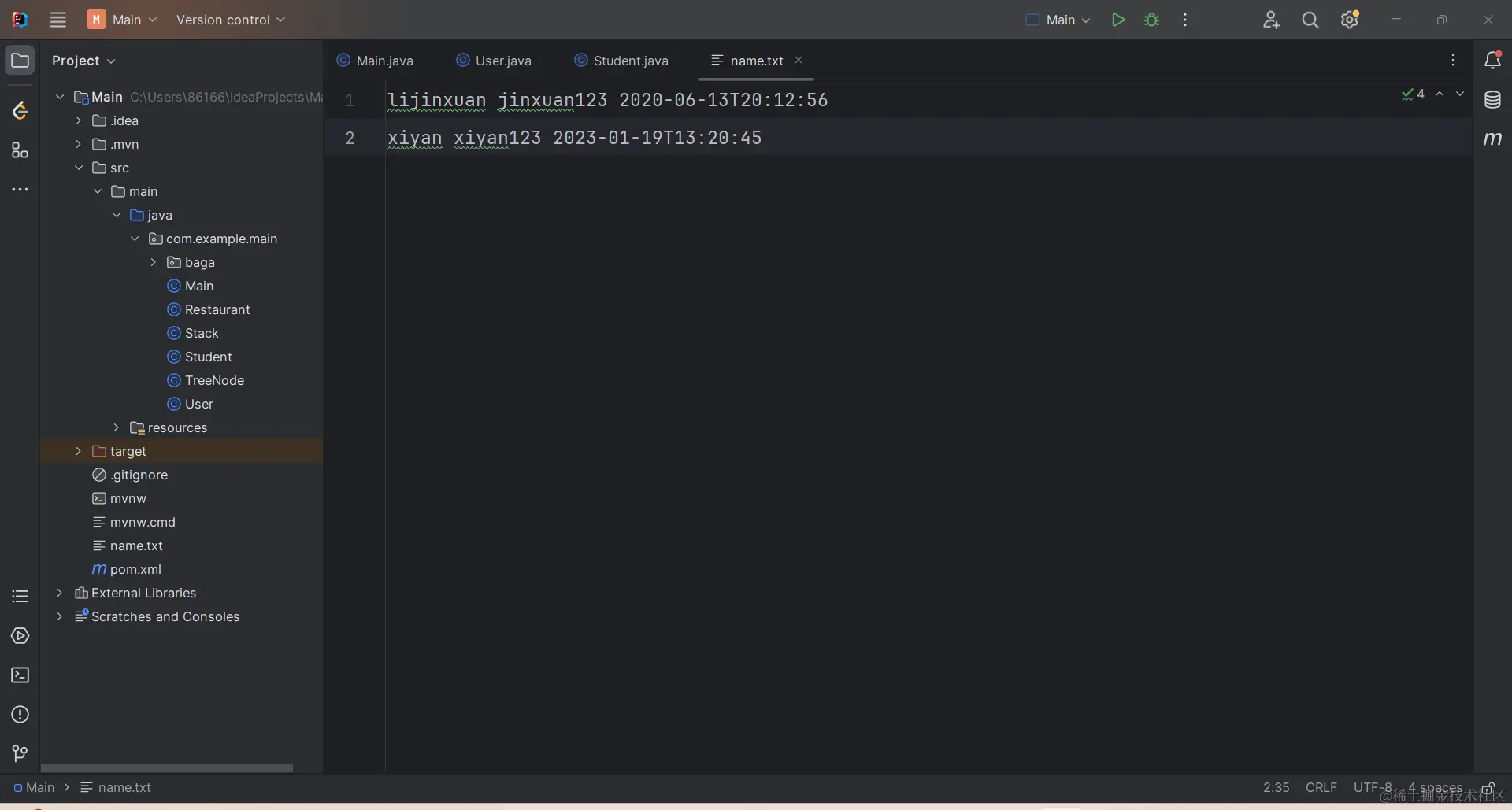1512x810 pixels.
Task: Click name.txt breadcrumb in navigation bar
Action: [x=116, y=787]
